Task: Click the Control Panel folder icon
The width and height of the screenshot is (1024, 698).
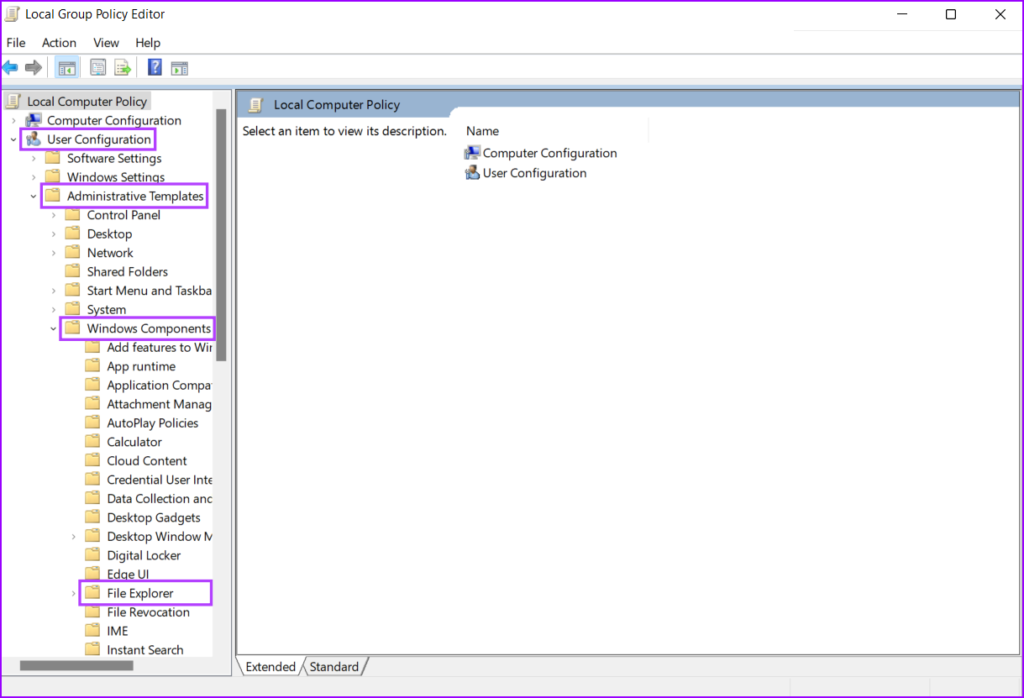Action: [72, 215]
